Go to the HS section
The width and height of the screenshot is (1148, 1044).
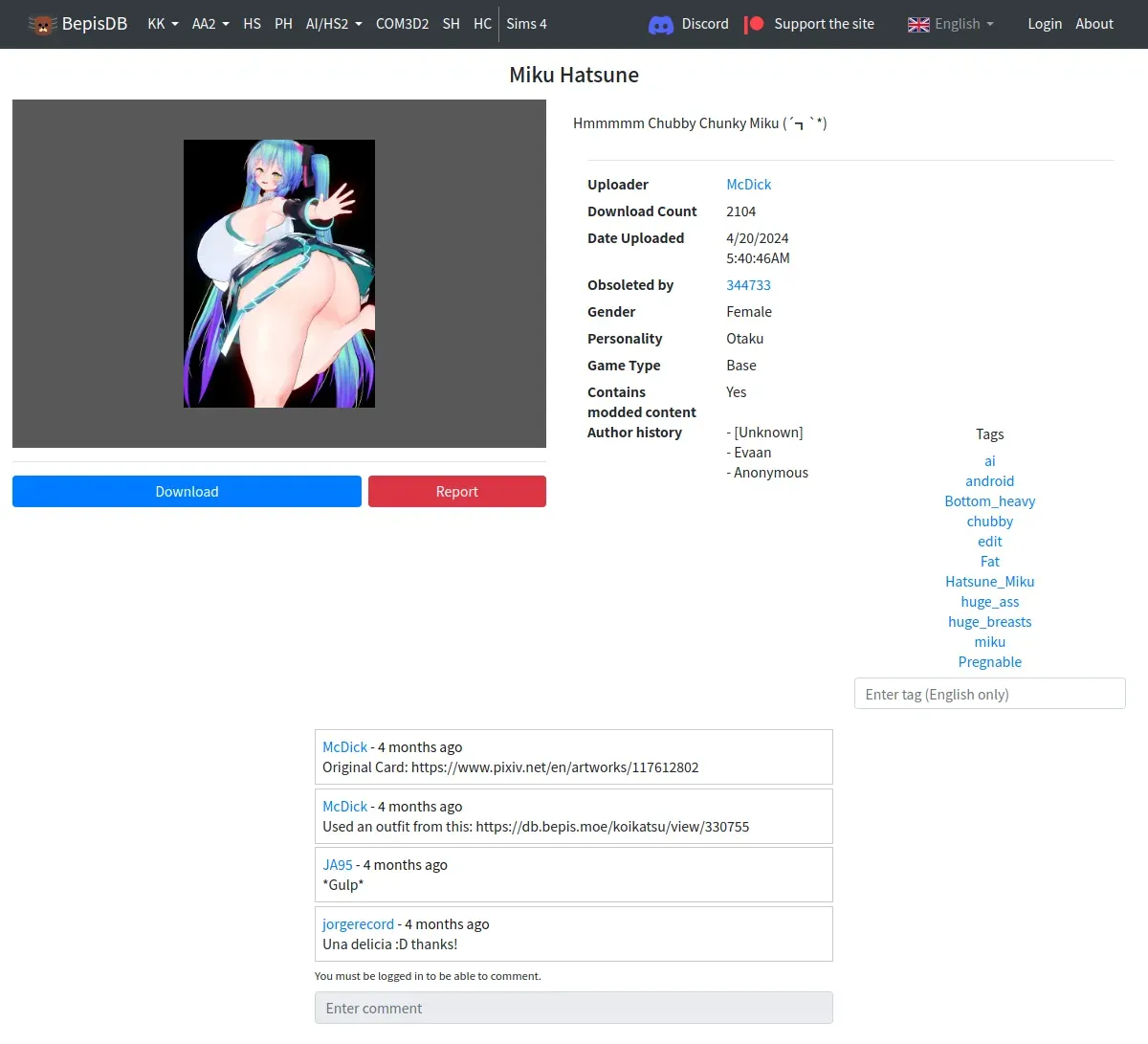[252, 24]
